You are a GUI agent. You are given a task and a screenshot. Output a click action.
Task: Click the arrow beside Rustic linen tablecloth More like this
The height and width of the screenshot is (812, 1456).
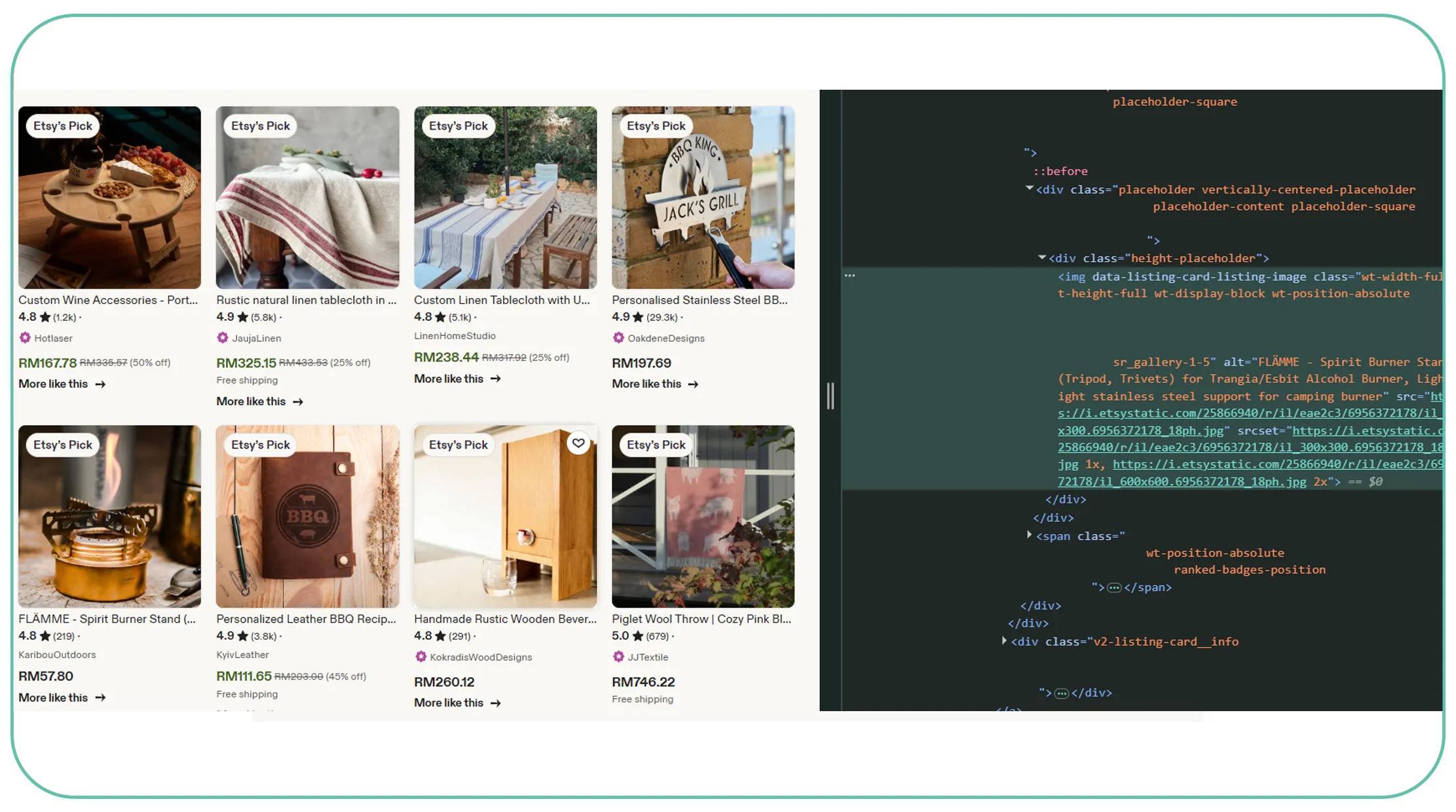point(298,402)
